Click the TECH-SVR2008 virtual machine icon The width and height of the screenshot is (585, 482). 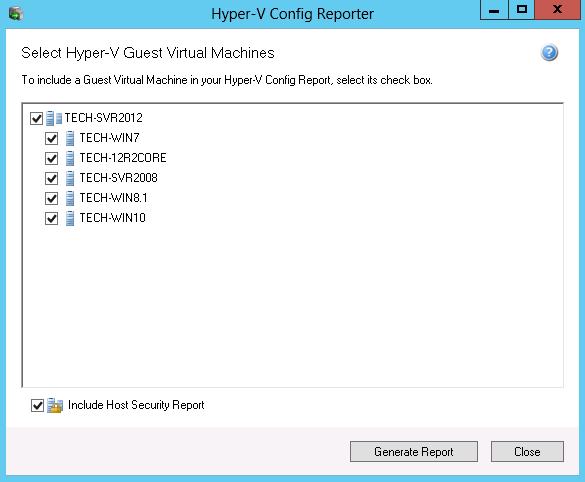coord(69,178)
